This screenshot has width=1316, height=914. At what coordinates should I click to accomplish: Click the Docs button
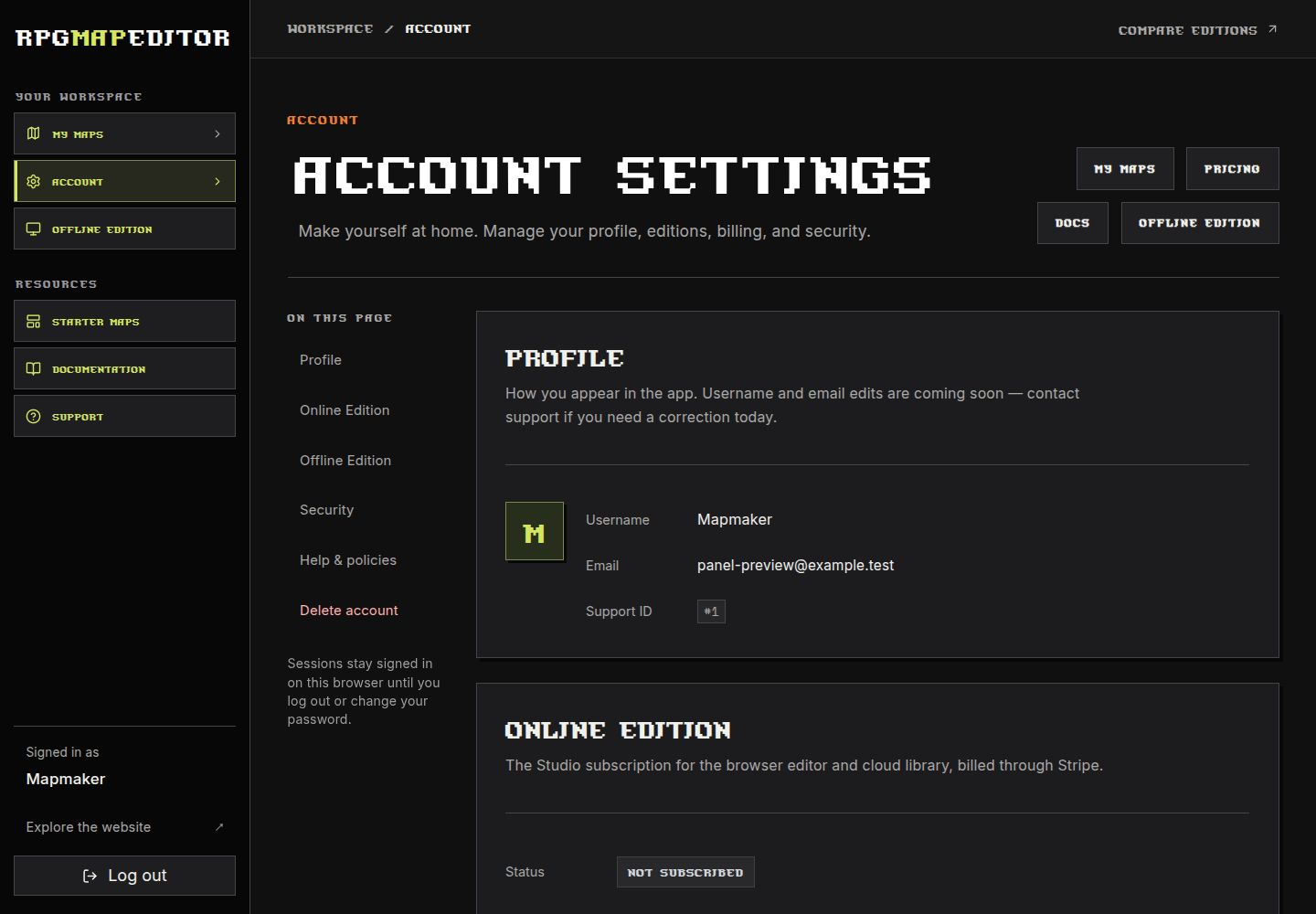(x=1072, y=222)
